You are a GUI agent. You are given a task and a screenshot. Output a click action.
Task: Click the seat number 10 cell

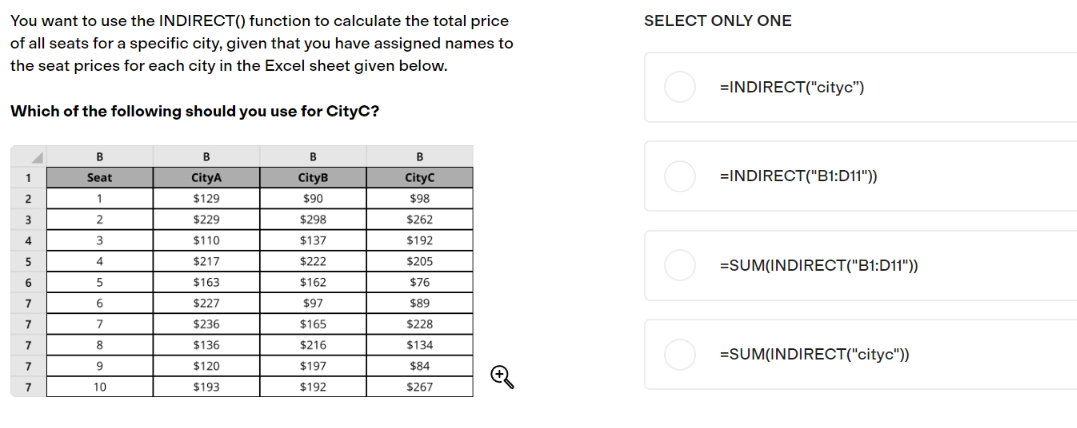100,387
